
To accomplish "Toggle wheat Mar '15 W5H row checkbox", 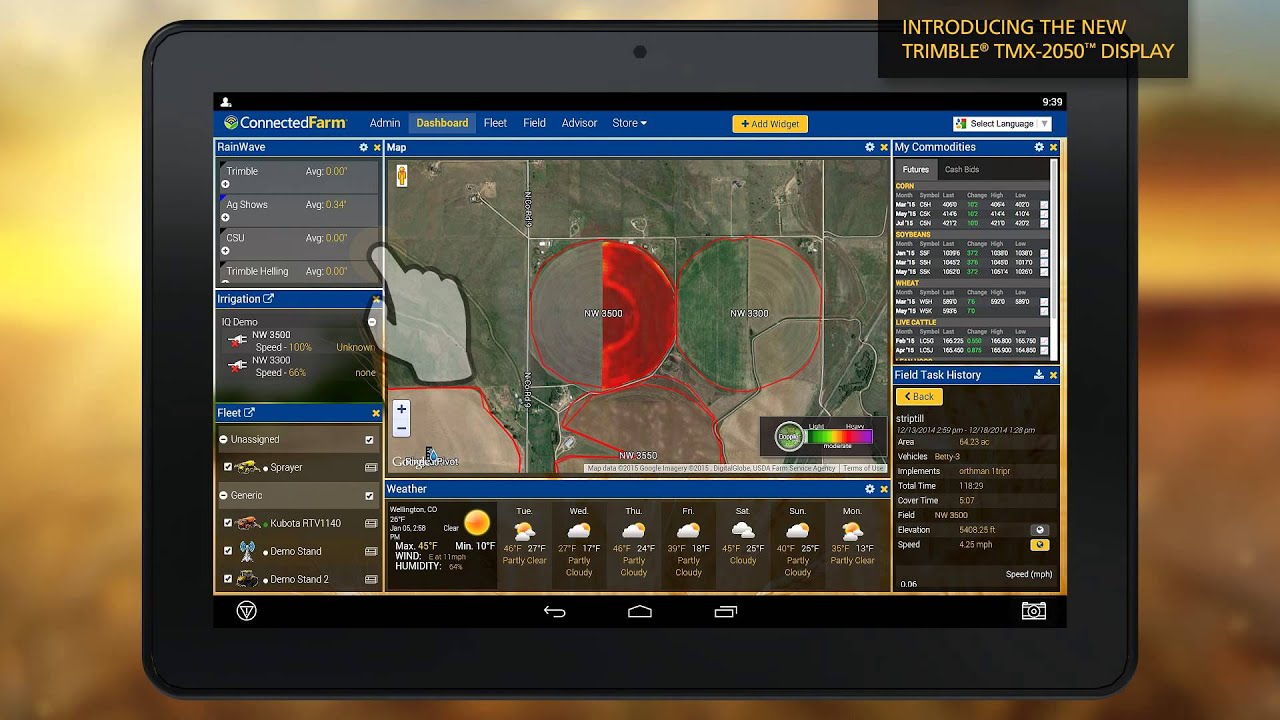I will tap(1044, 302).
